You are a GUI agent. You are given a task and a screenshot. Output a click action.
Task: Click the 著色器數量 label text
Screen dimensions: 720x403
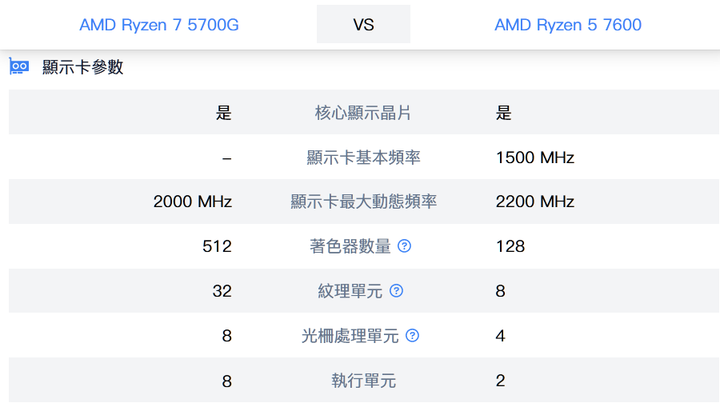(x=350, y=246)
